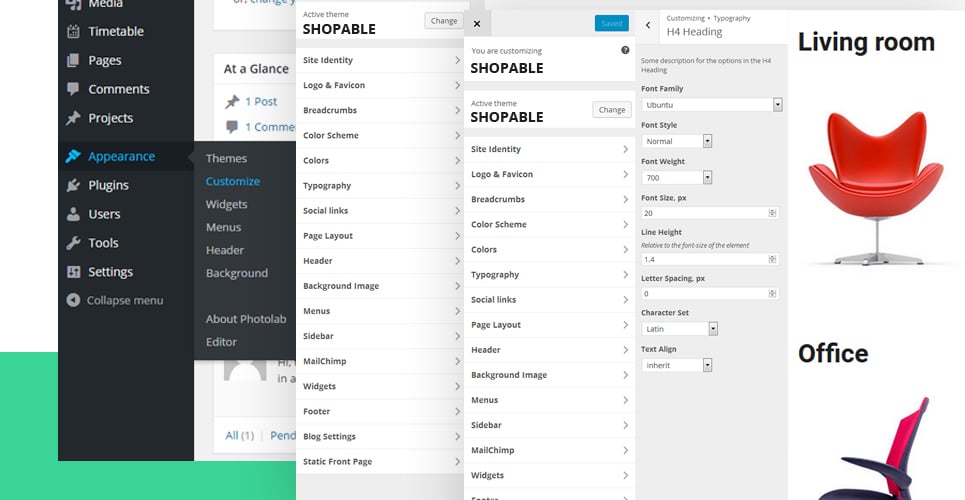
Task: Select Menus in Appearance submenu
Action: [x=223, y=227]
